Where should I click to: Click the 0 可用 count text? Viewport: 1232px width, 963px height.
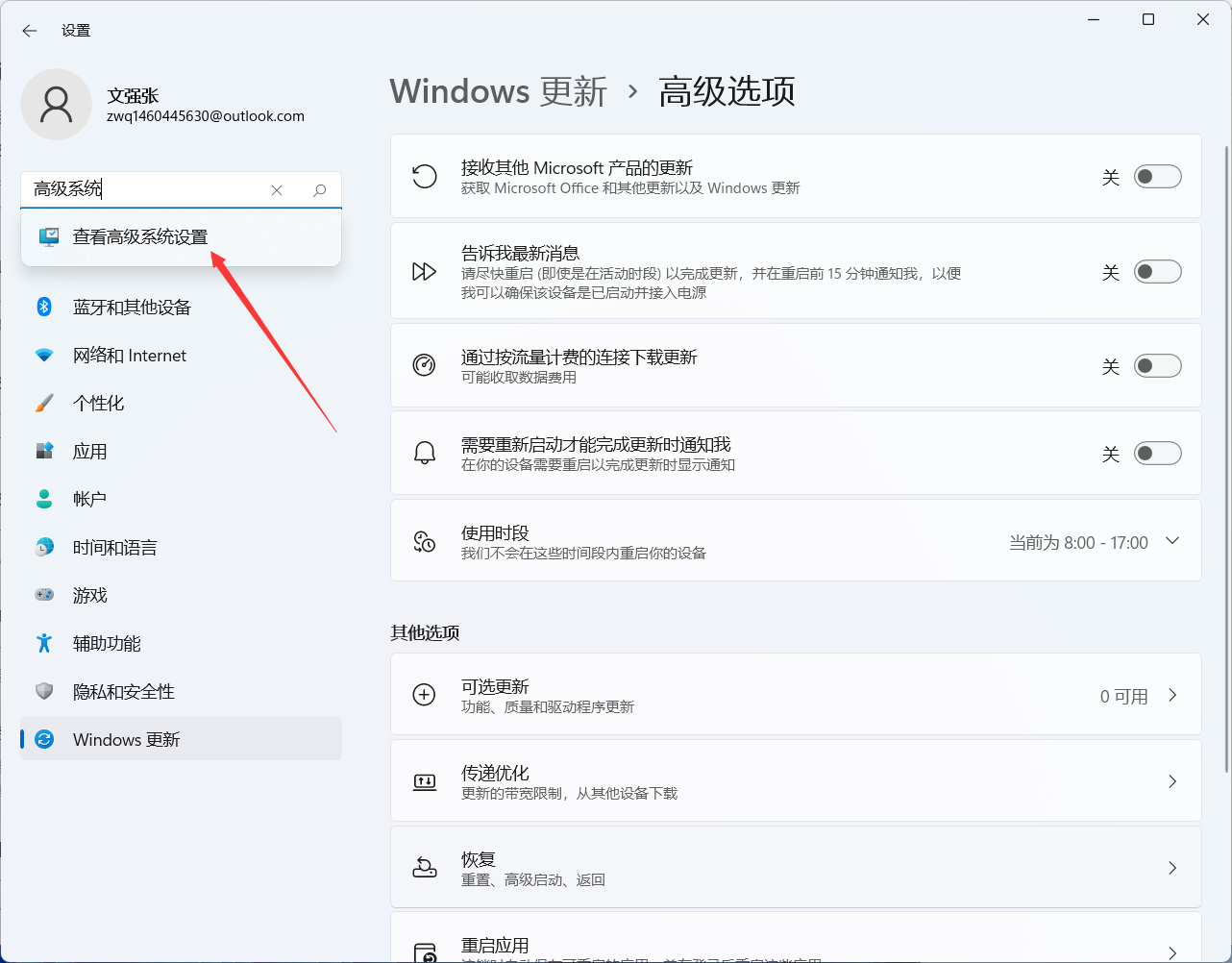click(1124, 697)
